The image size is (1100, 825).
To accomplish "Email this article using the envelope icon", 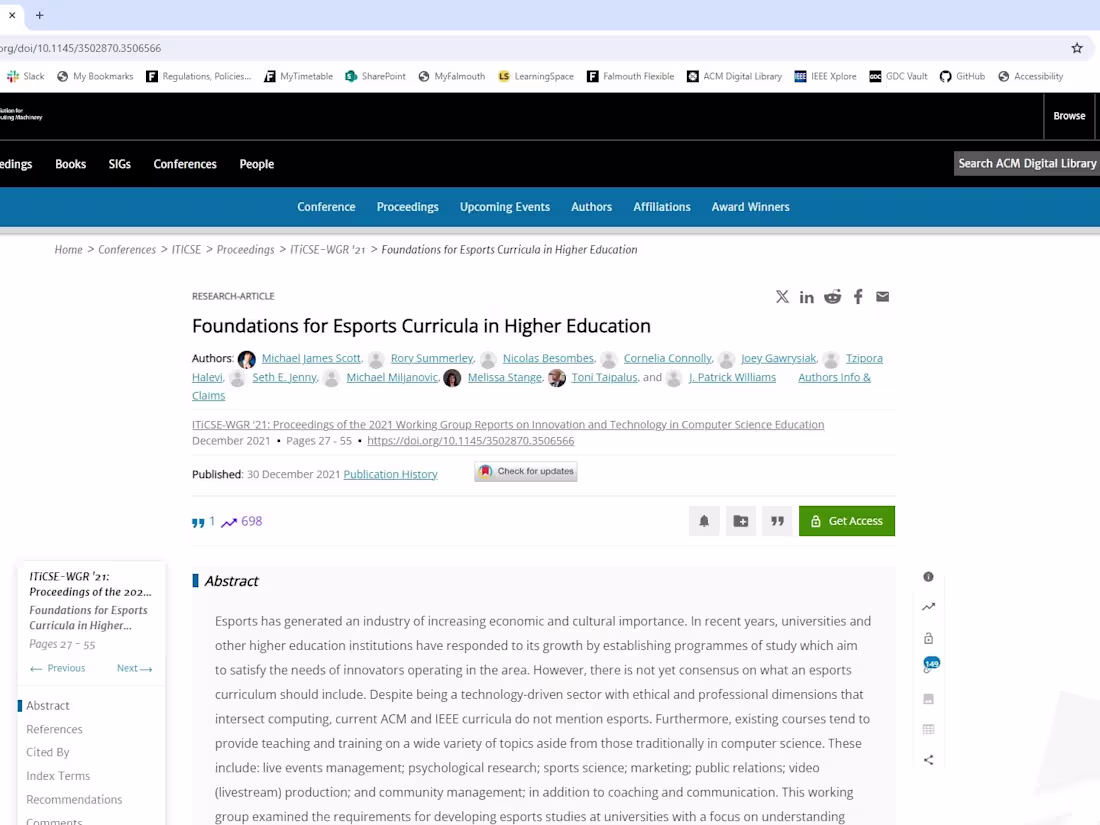I will pos(882,296).
